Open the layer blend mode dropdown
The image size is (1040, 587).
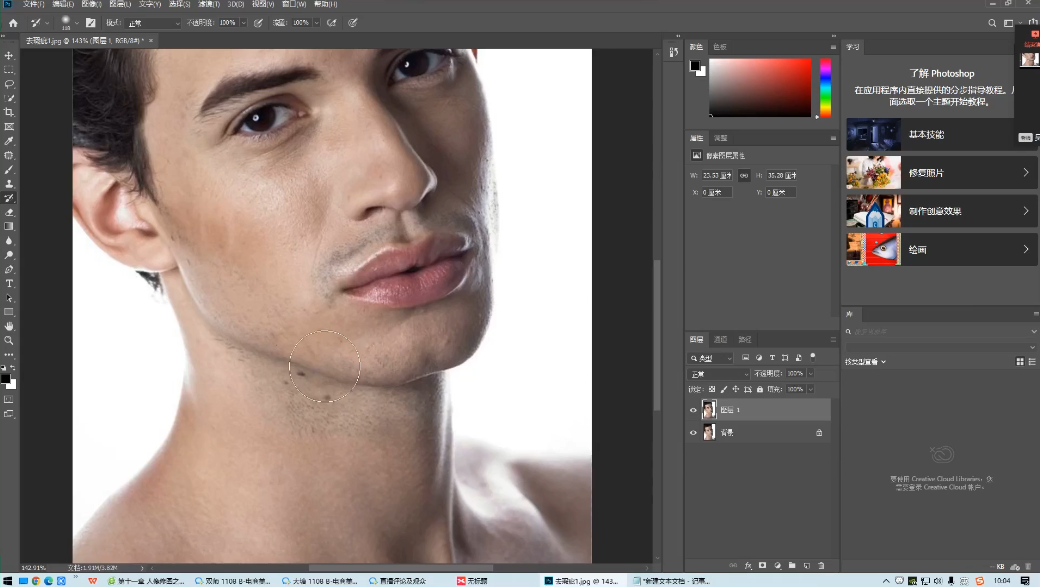click(717, 374)
